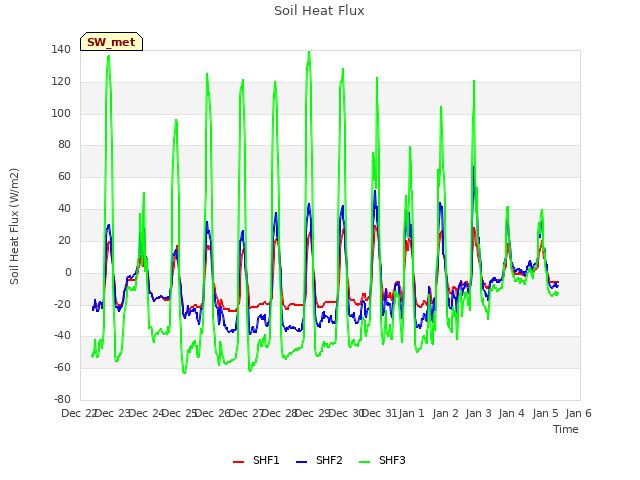The width and height of the screenshot is (640, 480).
Task: Click the Jan 3 x-axis tick label
Action: point(478,413)
